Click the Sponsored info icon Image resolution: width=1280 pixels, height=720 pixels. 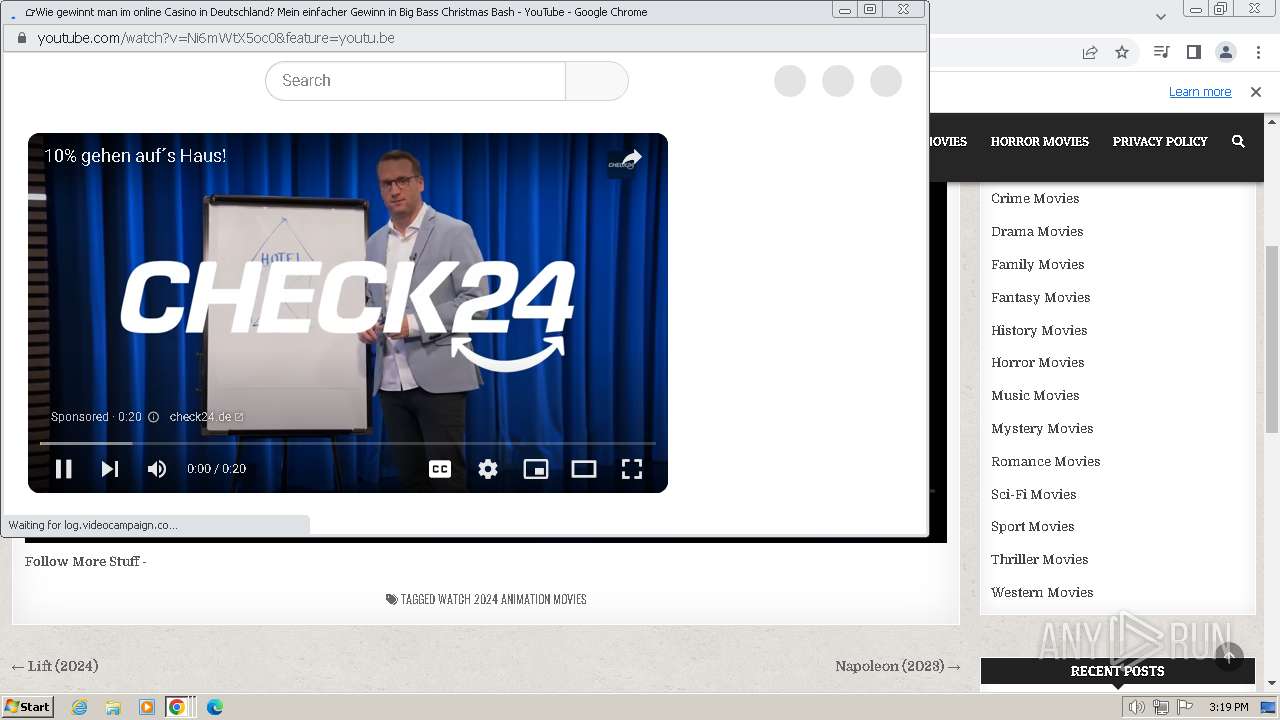pyautogui.click(x=153, y=417)
